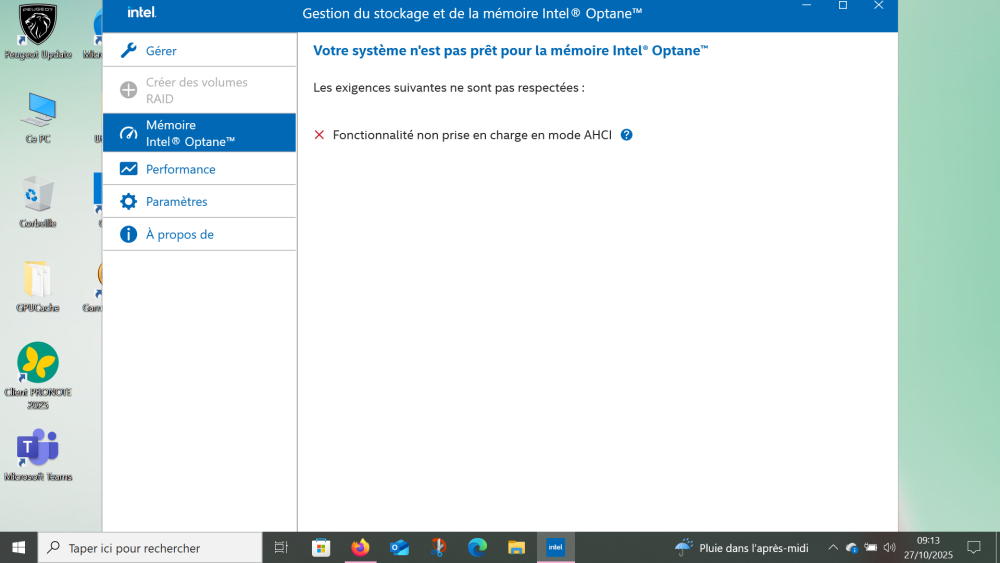Select Mémoire Intel Optane menu item
Viewport: 1000px width, 563px height.
pyautogui.click(x=199, y=133)
